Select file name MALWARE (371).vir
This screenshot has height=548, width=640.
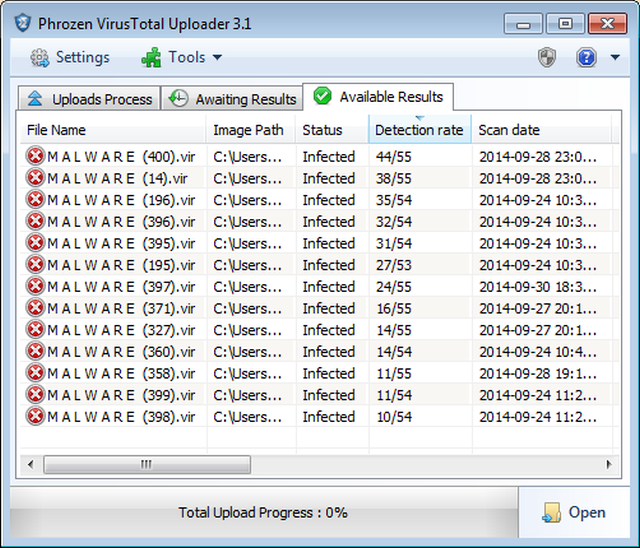[121, 308]
